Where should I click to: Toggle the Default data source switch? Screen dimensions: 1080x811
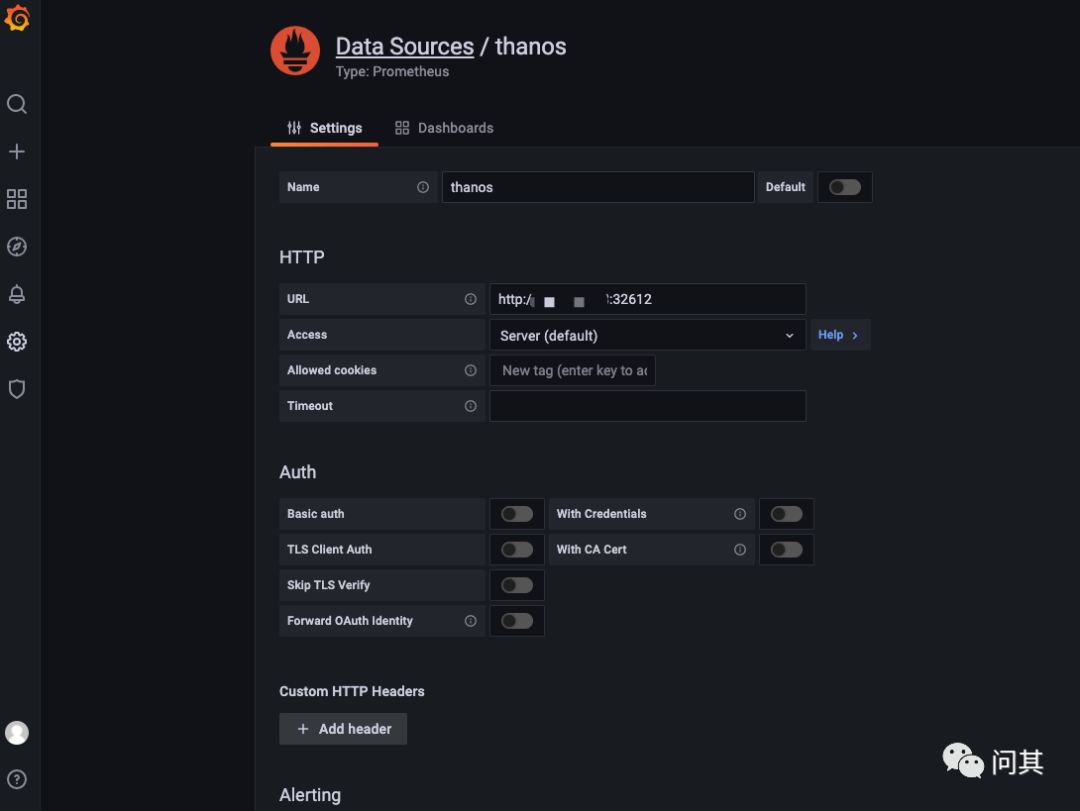click(x=844, y=187)
